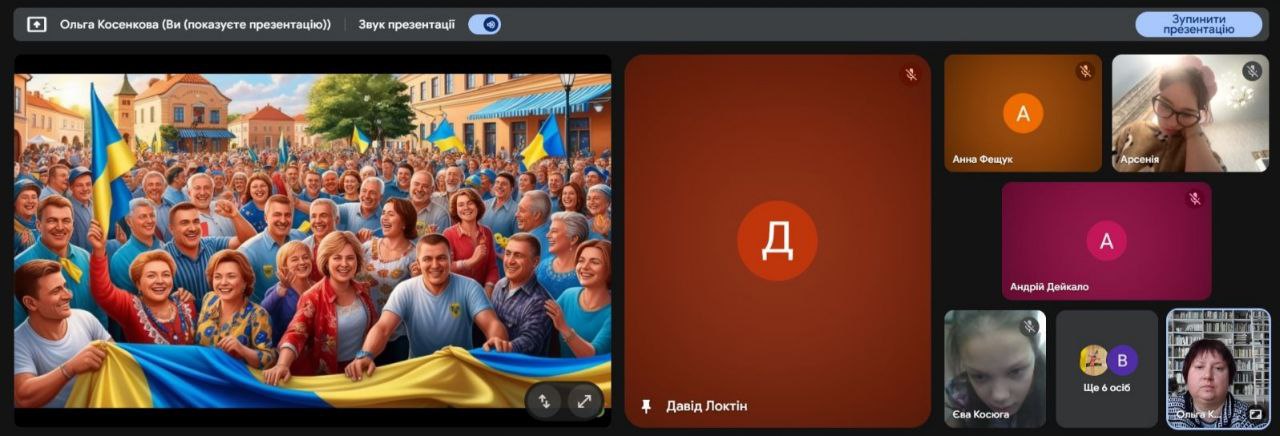1280x436 pixels.
Task: Expand the Ще 6 осіб participants tile
Action: 1107,368
